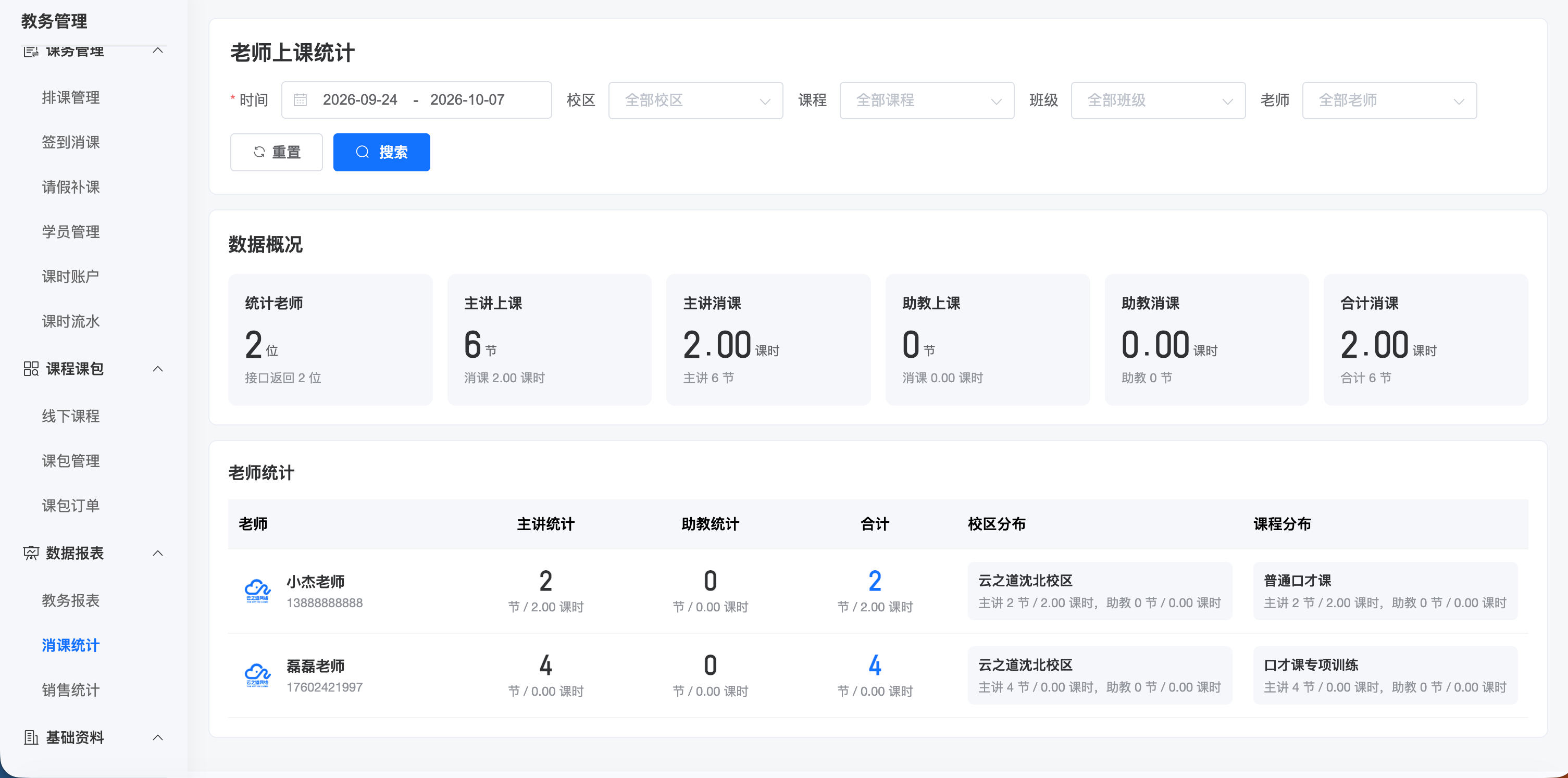
Task: Click the refresh icon on 重置 button
Action: [259, 152]
